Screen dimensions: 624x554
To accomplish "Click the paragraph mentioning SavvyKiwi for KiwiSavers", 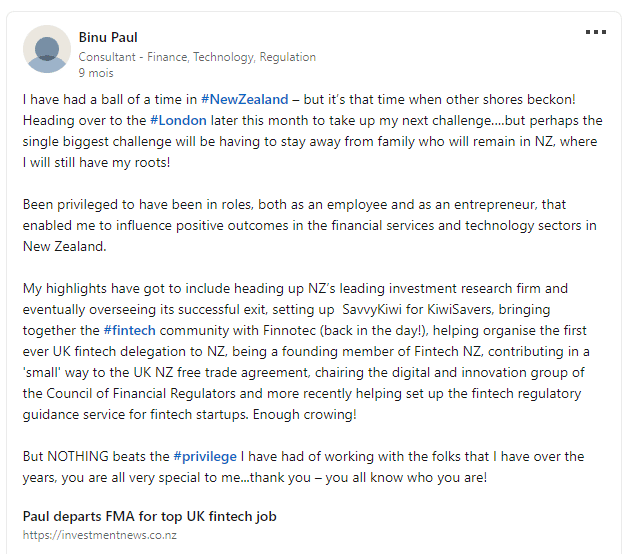I will click(306, 351).
